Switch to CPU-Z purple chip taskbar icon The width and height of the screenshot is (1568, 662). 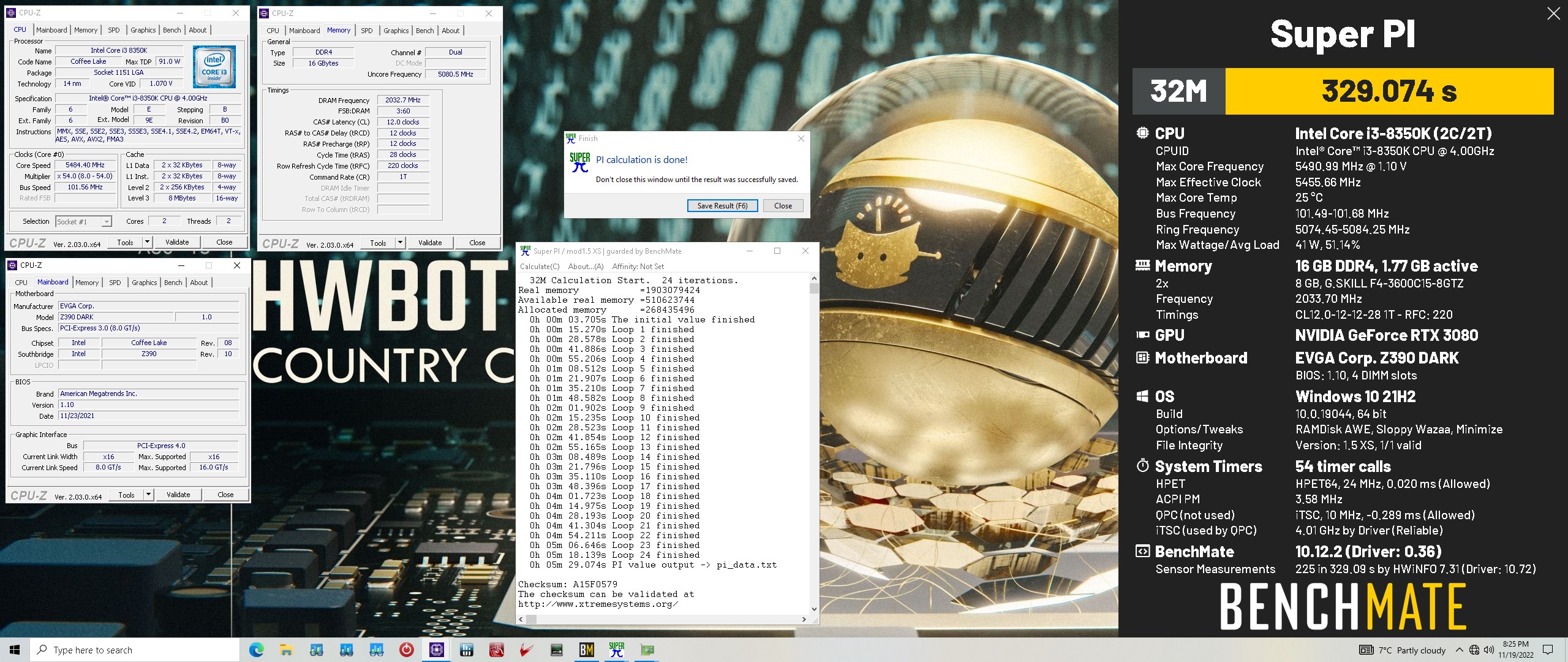click(x=436, y=650)
